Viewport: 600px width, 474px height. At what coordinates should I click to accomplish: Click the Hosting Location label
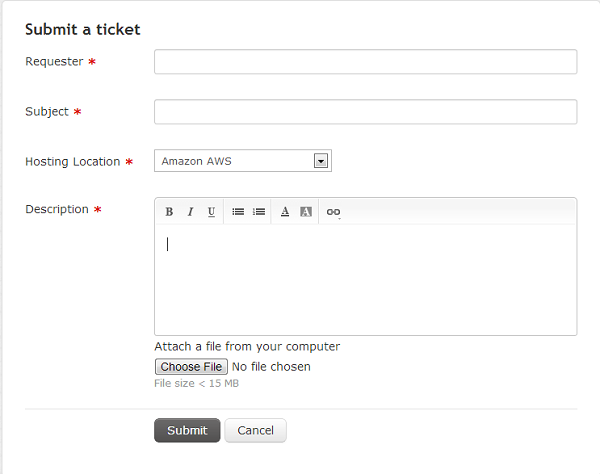tap(72, 162)
